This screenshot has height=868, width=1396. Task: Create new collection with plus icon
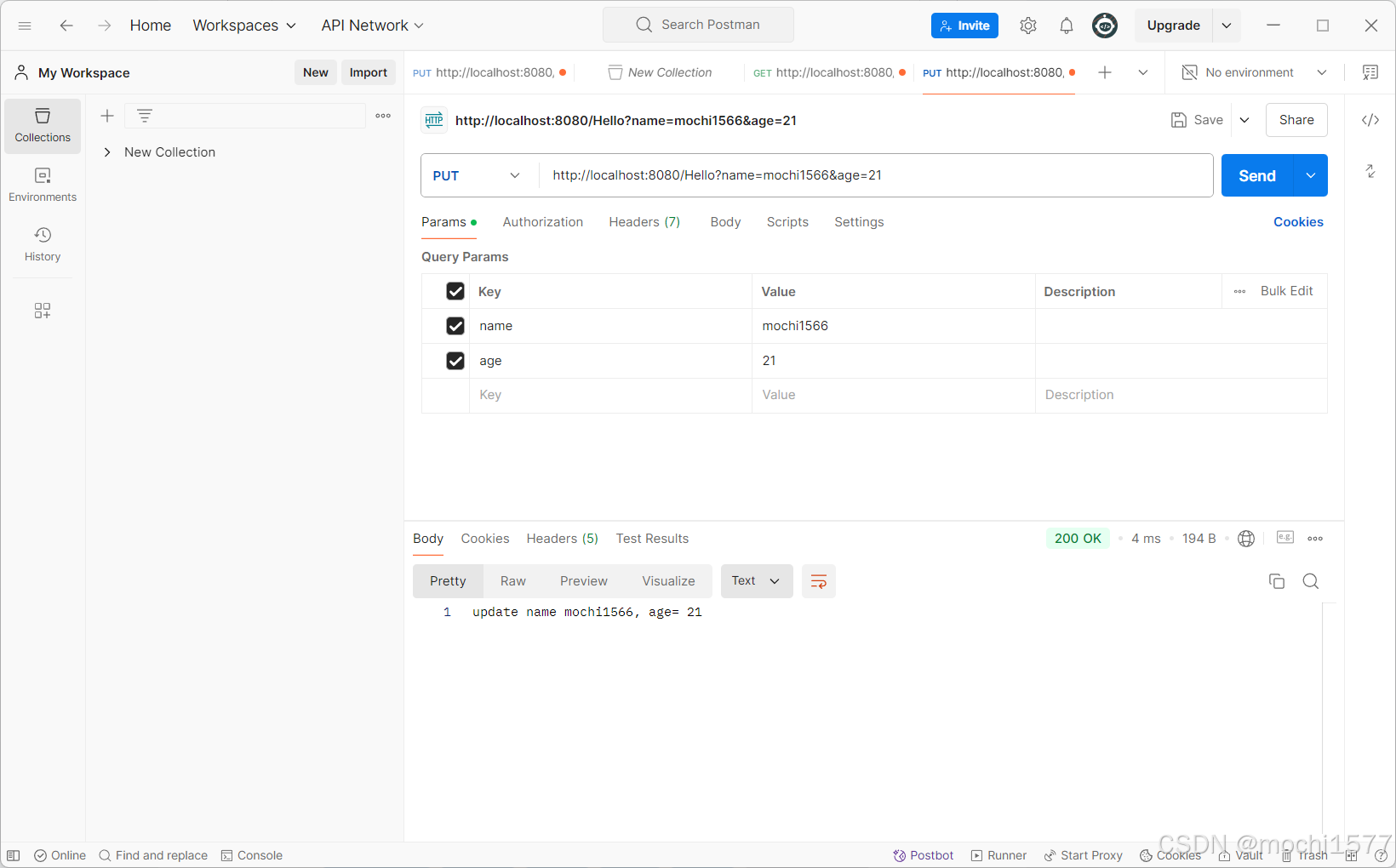point(107,116)
